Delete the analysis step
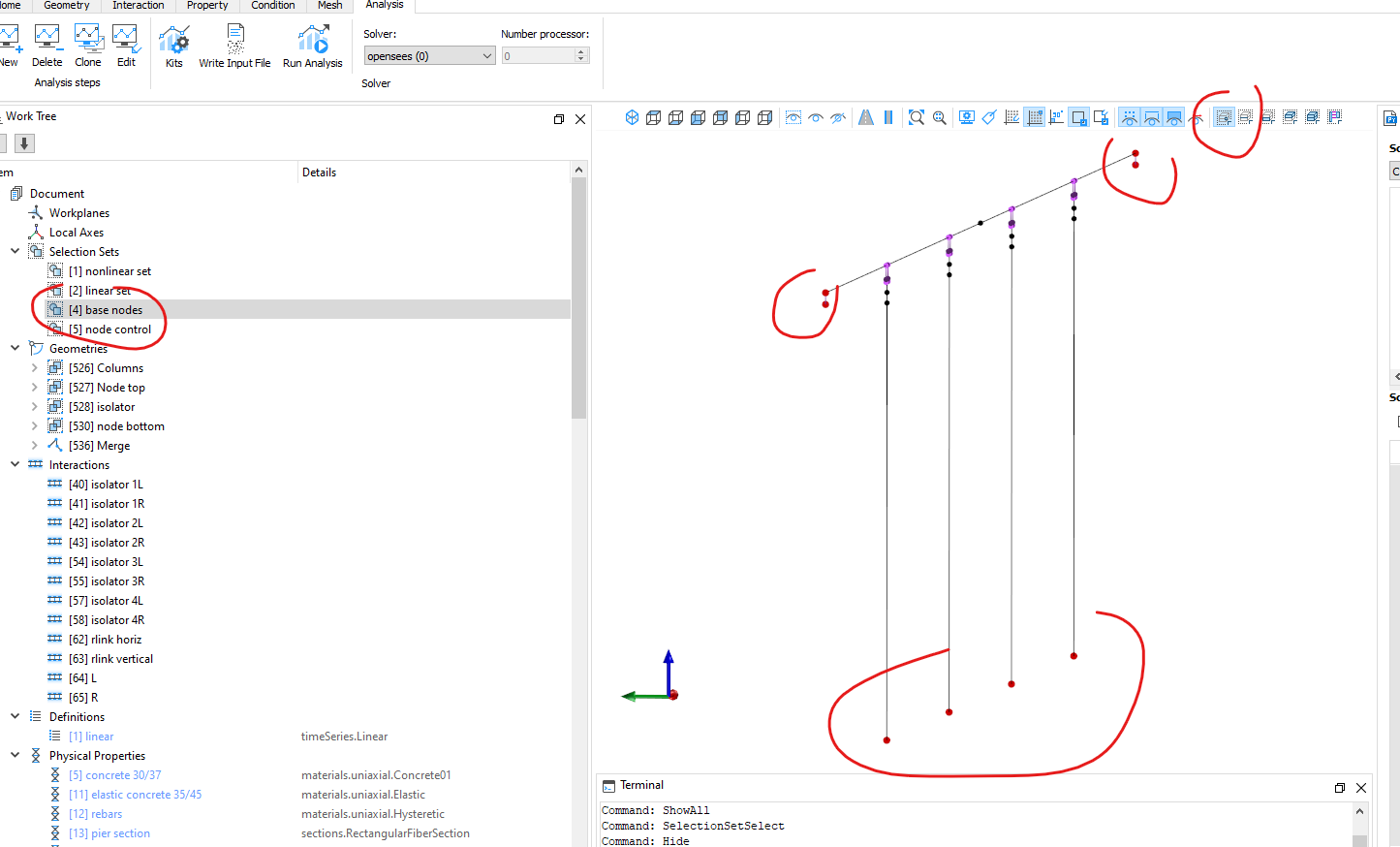This screenshot has width=1400, height=847. pos(47,47)
